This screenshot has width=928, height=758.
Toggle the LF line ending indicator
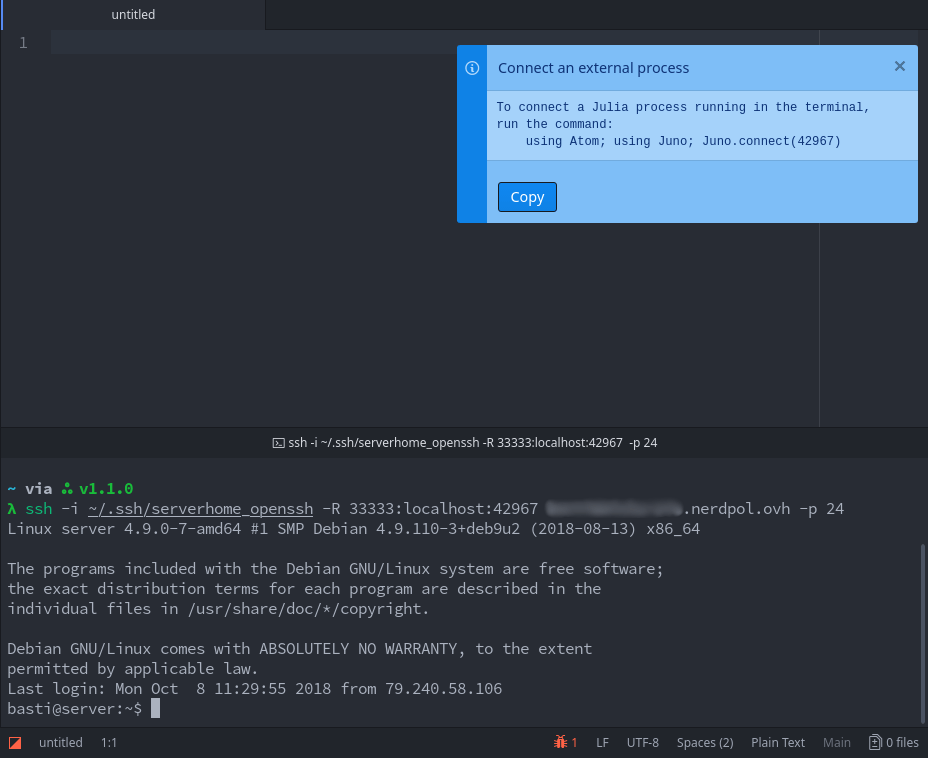[x=602, y=742]
